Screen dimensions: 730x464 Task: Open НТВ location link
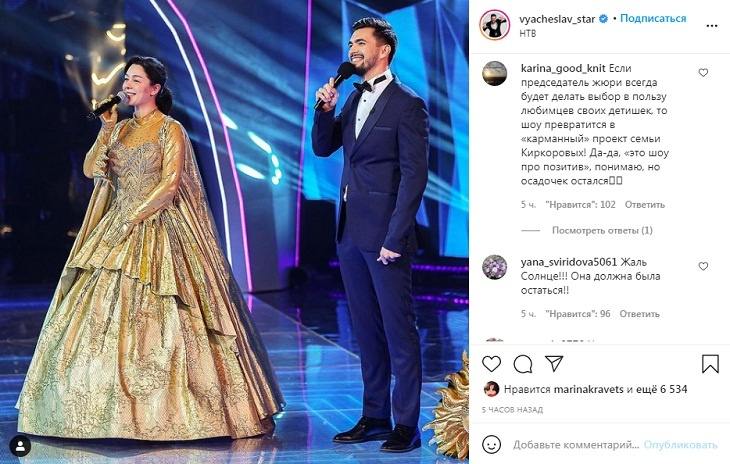[x=528, y=34]
